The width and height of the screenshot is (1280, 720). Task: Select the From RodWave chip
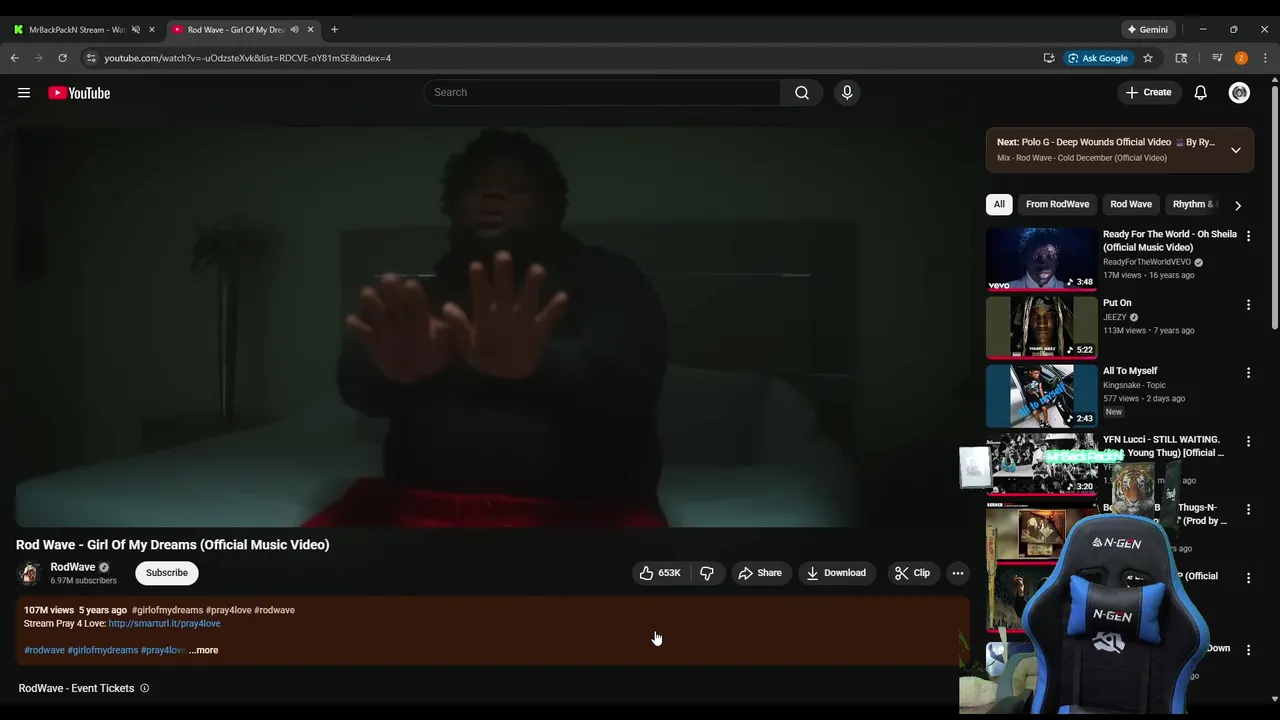click(1057, 204)
